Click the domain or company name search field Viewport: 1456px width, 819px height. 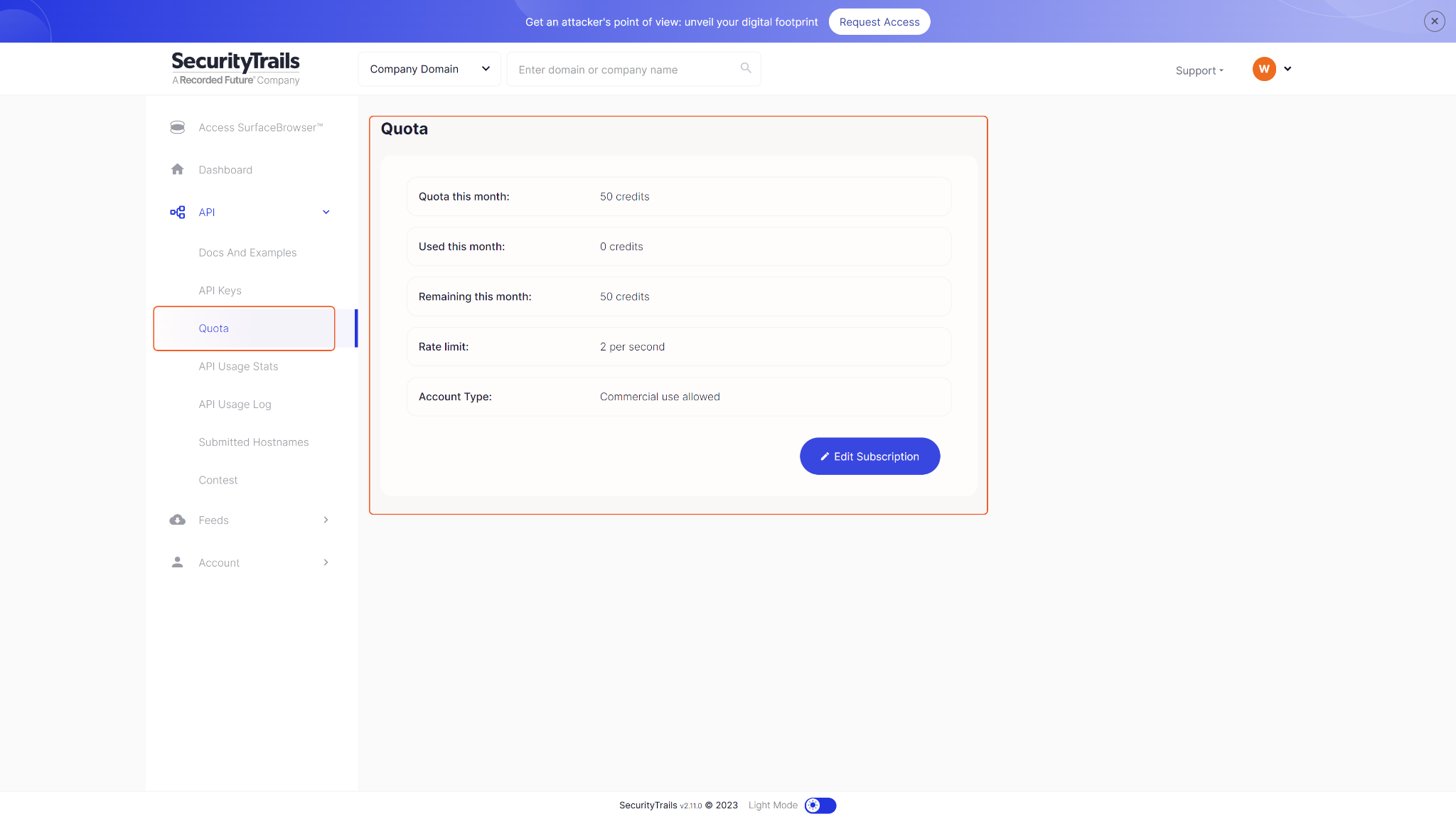(x=633, y=69)
